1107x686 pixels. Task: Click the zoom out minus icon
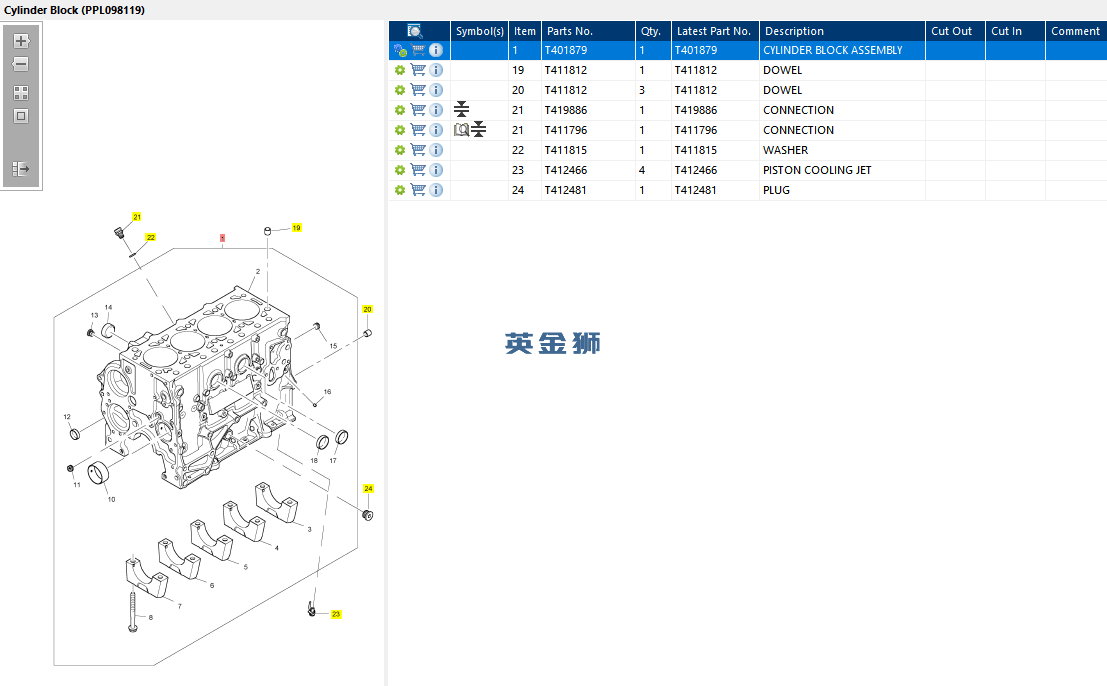coord(21,64)
